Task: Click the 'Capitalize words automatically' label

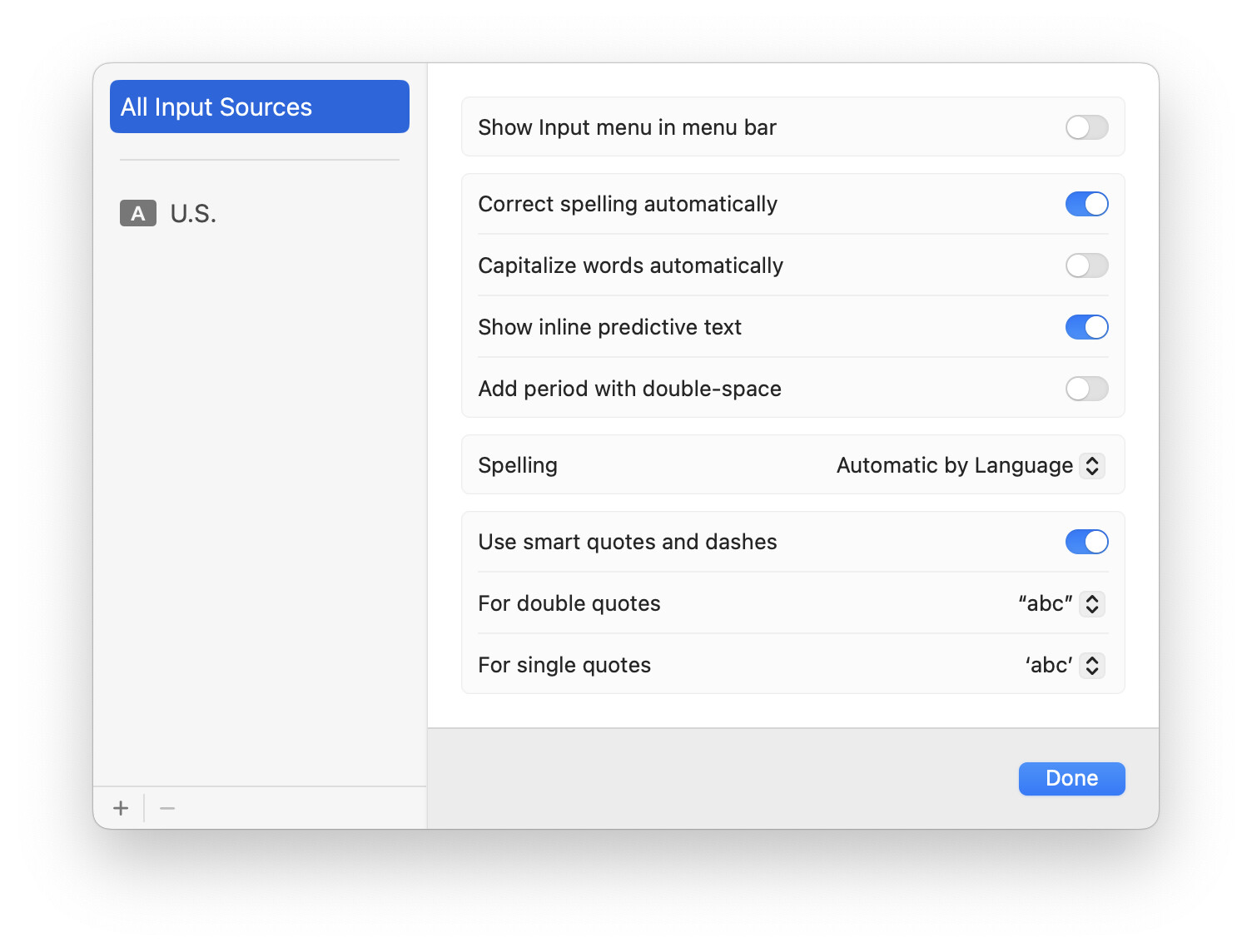Action: tap(630, 265)
